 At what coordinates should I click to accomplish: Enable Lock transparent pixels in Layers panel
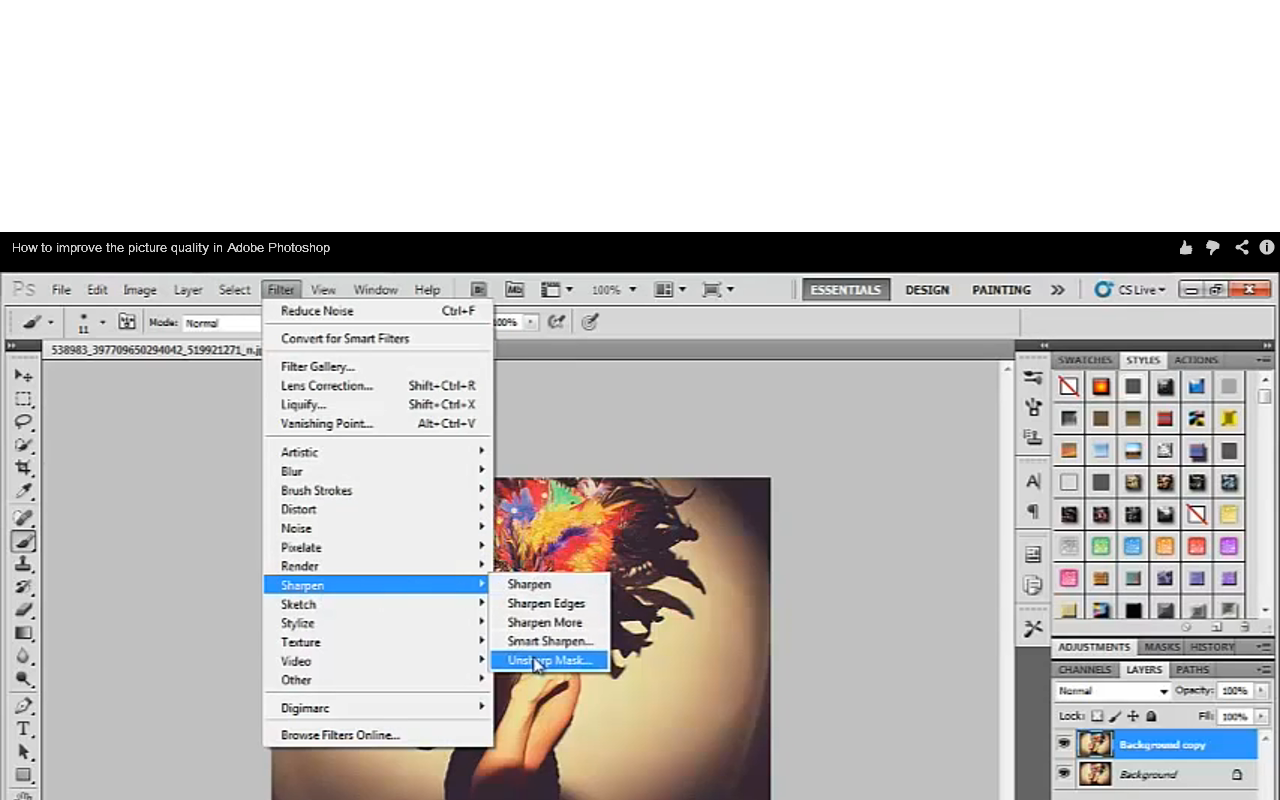(1097, 716)
